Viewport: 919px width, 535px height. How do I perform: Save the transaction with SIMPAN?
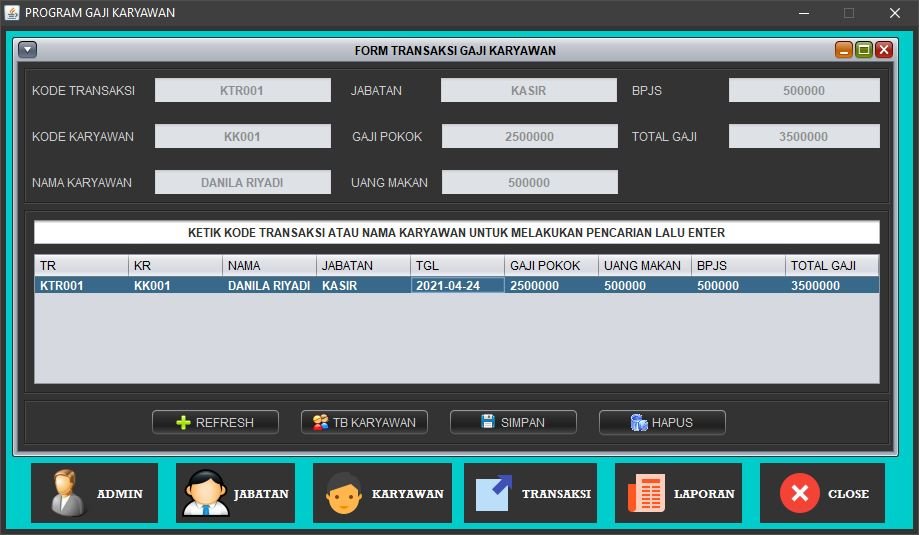[x=513, y=422]
